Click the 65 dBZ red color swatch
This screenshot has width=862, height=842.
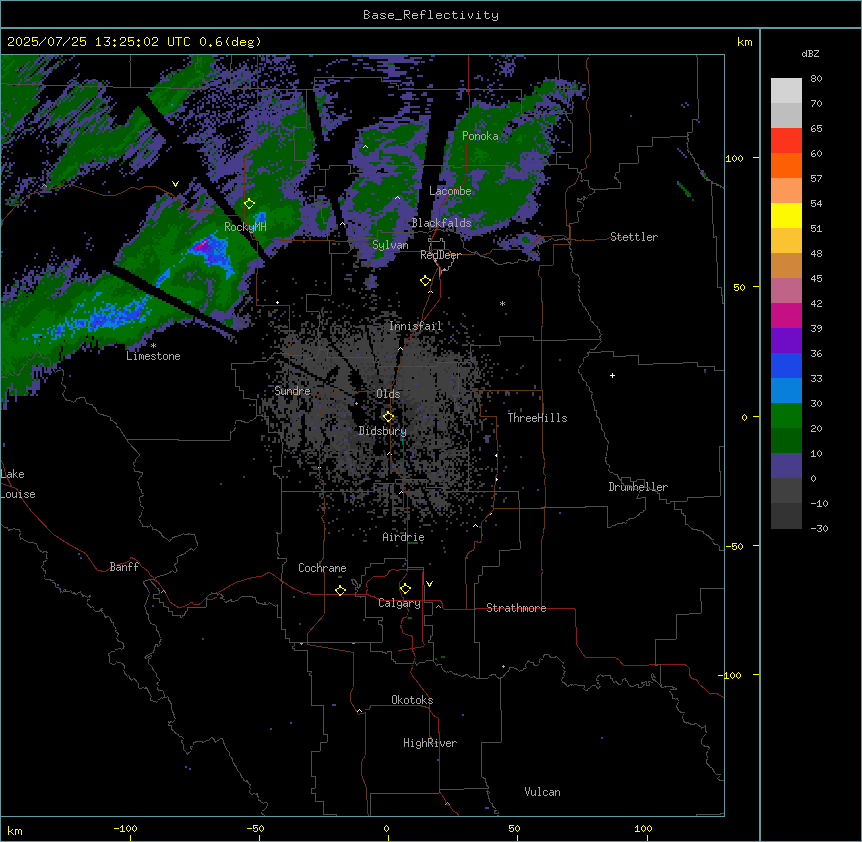[786, 140]
